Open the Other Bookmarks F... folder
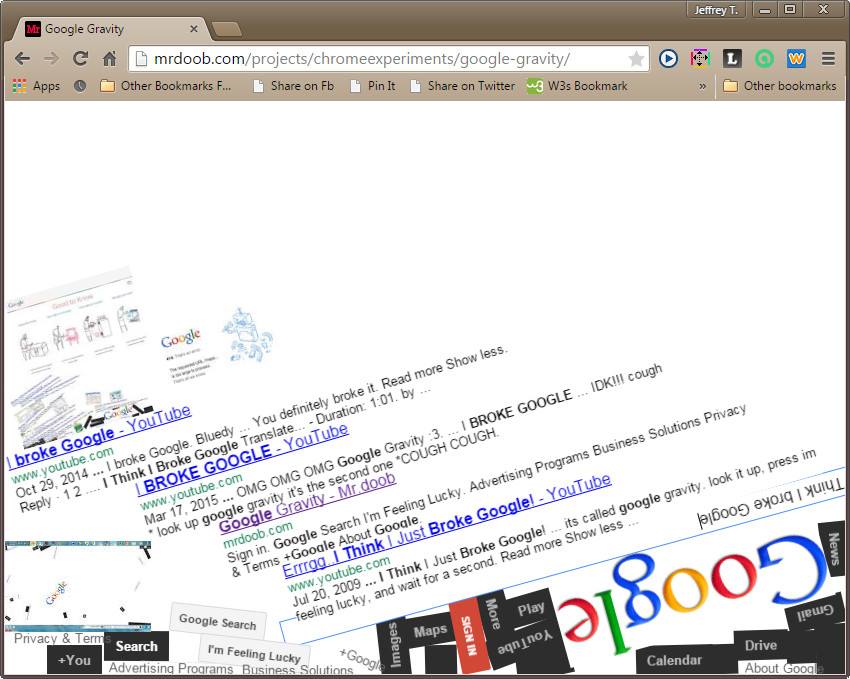The width and height of the screenshot is (850, 679). [x=166, y=86]
